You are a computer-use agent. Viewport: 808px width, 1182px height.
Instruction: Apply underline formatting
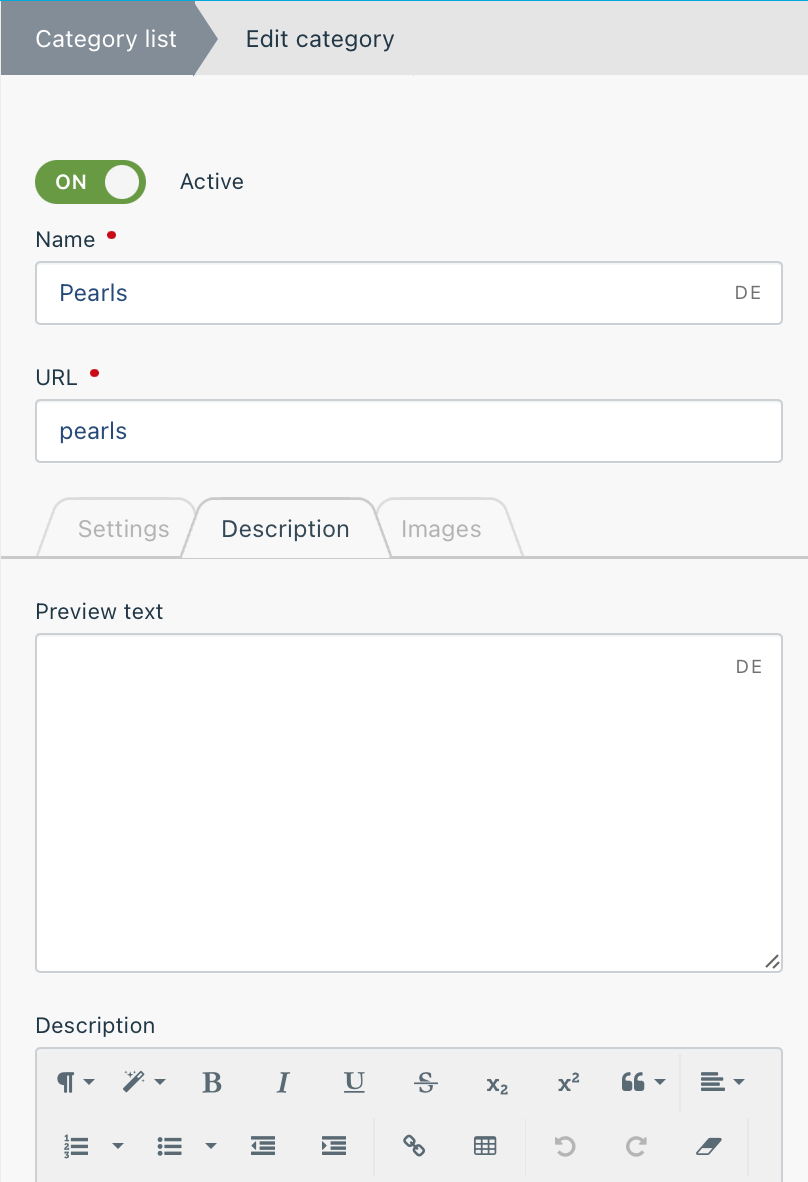pos(354,1082)
